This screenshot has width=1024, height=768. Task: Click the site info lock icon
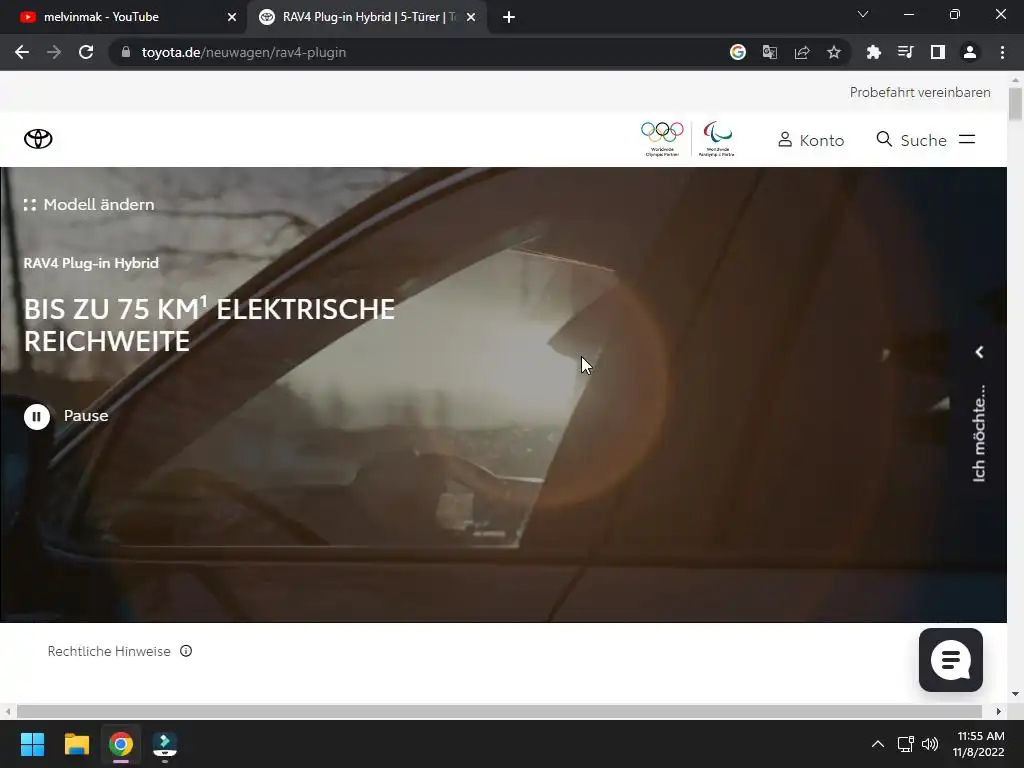pyautogui.click(x=126, y=52)
